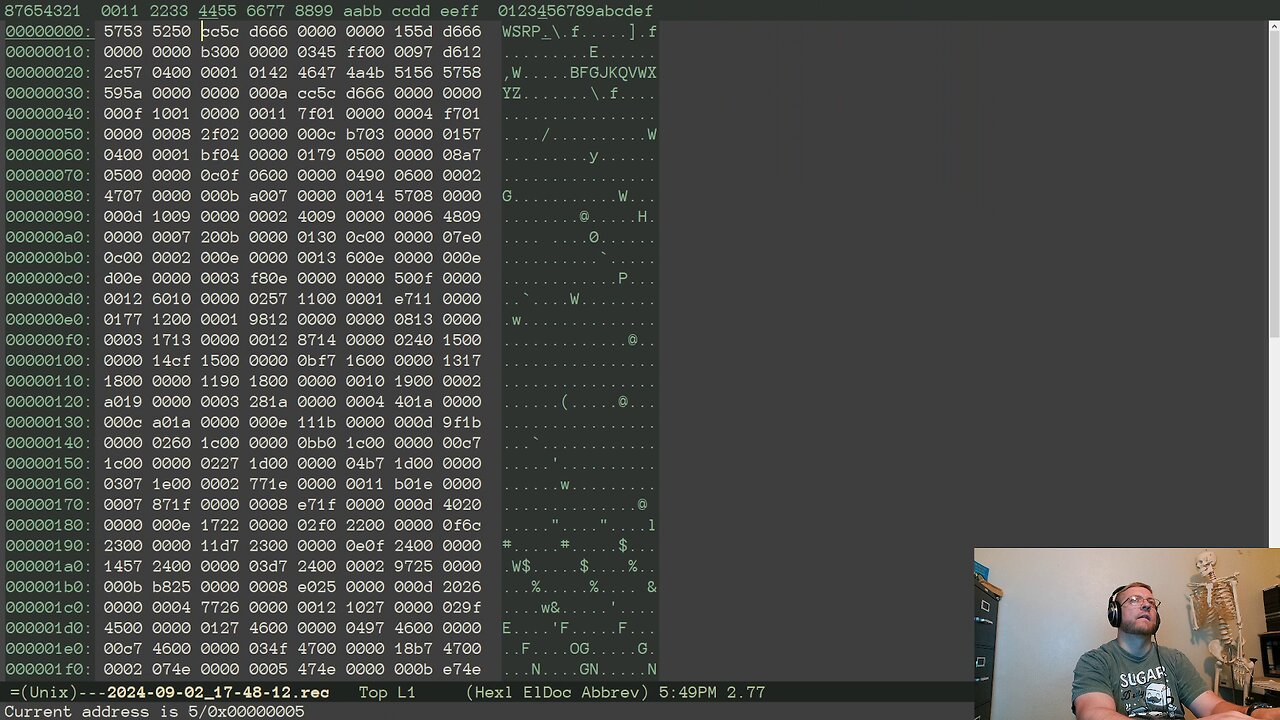Click address label 00000070:
1280x720 pixels.
click(x=48, y=176)
